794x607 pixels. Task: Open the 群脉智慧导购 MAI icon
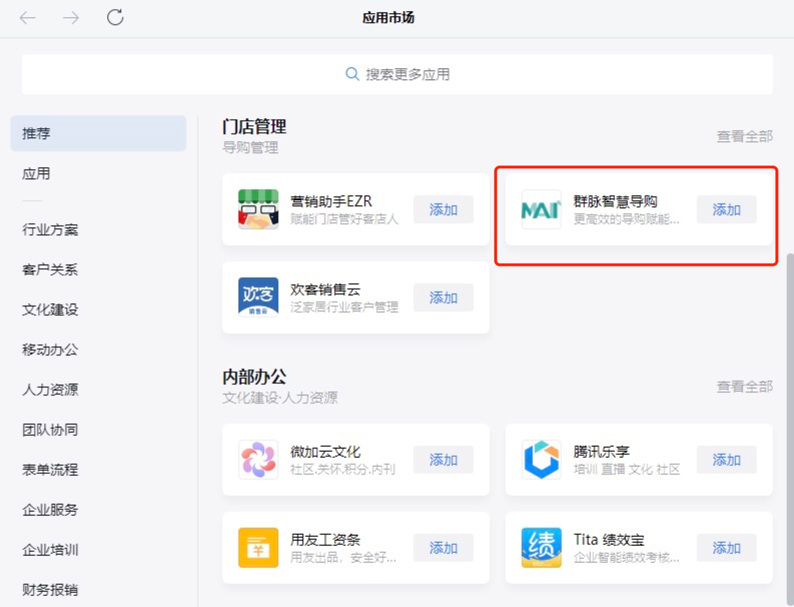pyautogui.click(x=541, y=209)
